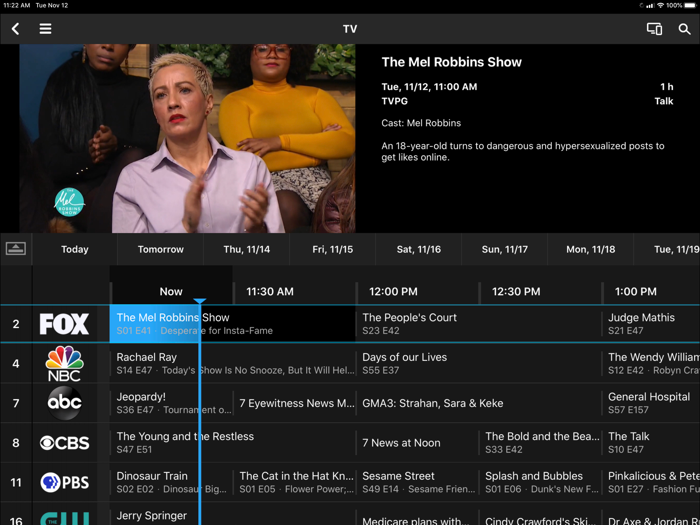The image size is (700, 525).
Task: Open The Young and the Restless listing
Action: tap(233, 442)
